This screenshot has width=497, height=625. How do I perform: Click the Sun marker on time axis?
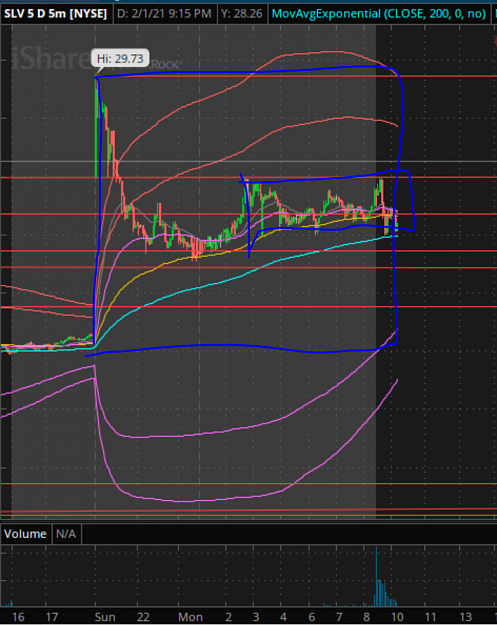click(x=105, y=617)
